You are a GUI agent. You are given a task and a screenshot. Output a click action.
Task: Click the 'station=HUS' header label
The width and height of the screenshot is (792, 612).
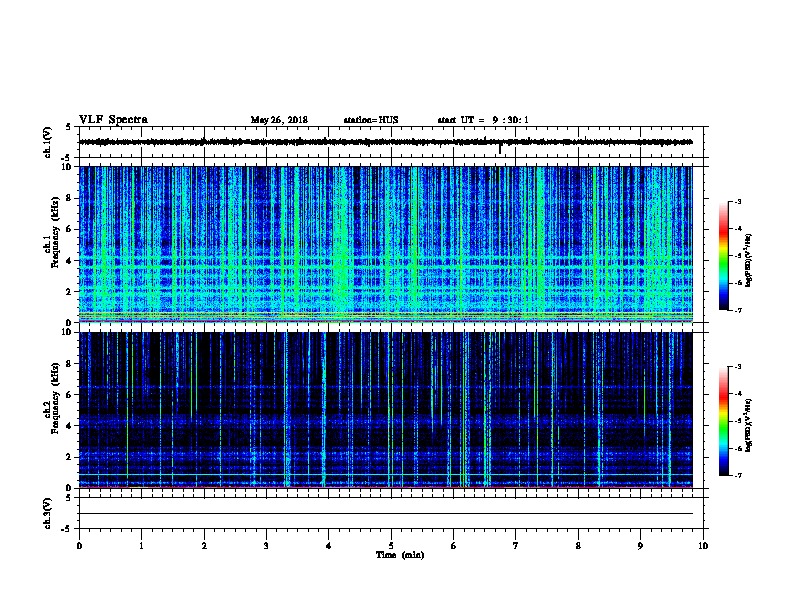[x=371, y=120]
